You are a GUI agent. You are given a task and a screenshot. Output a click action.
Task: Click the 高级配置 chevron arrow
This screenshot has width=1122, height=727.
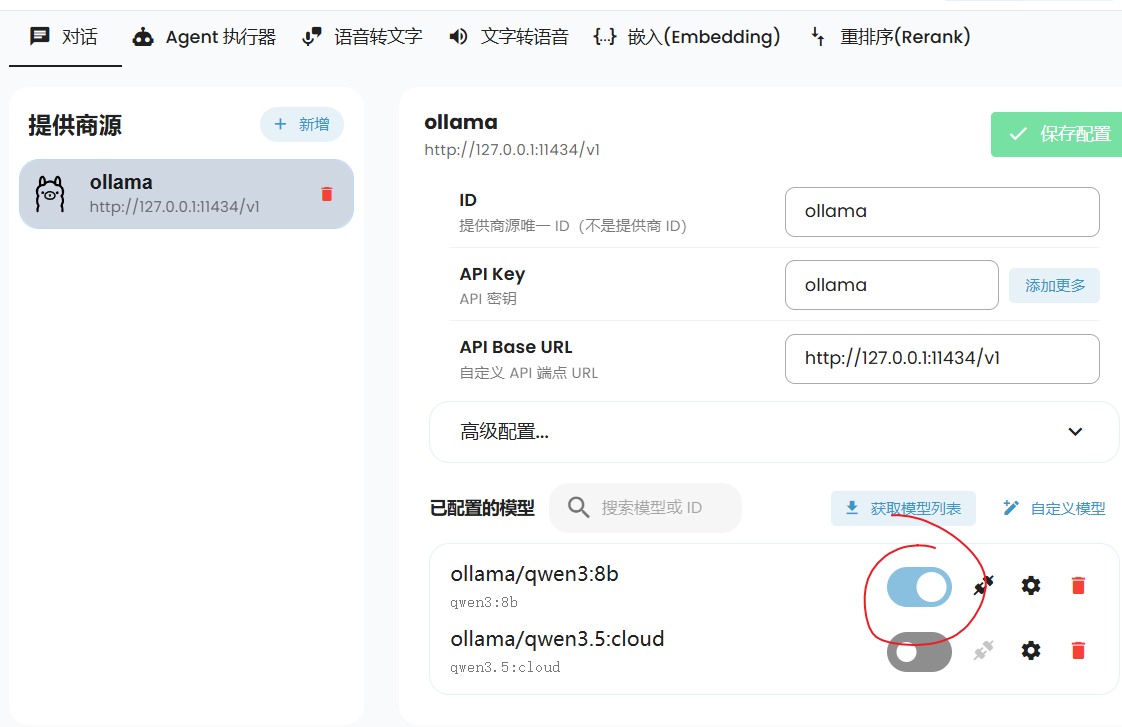(1075, 431)
